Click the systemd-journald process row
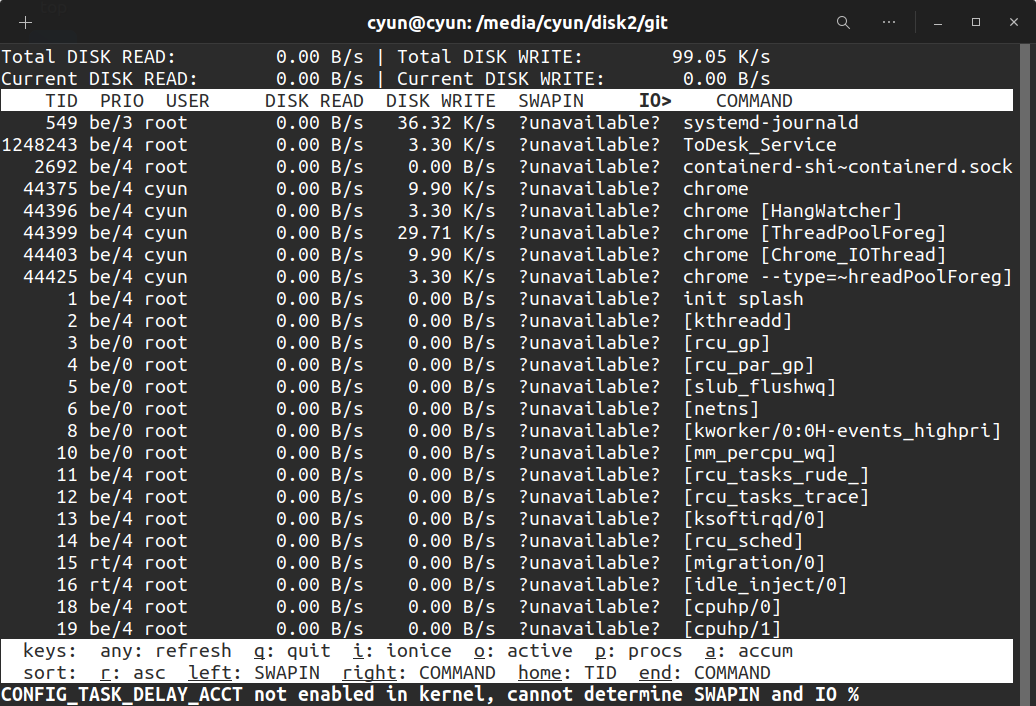The image size is (1036, 706). [507, 123]
